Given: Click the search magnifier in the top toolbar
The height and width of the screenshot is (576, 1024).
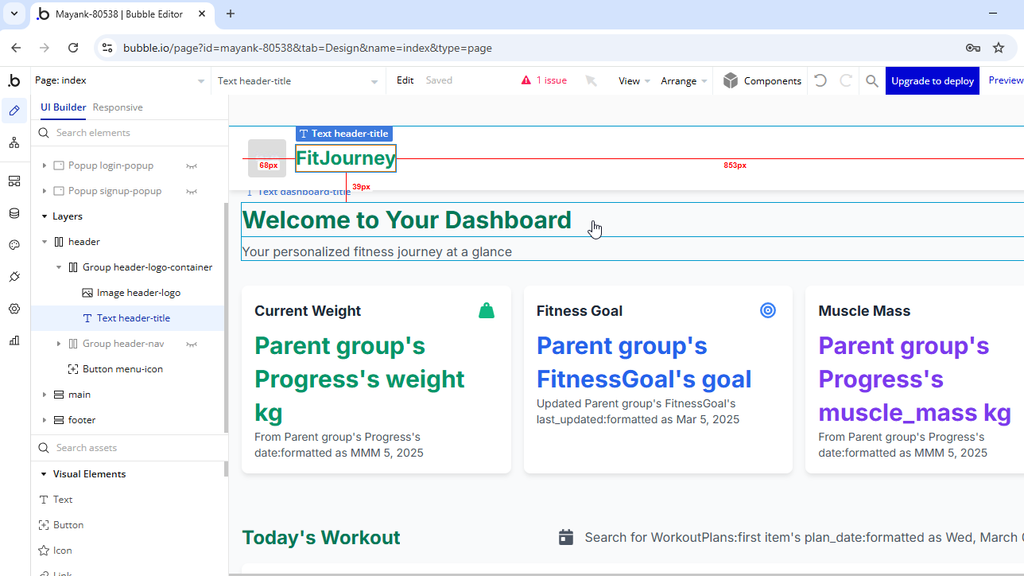Looking at the screenshot, I should click(x=872, y=81).
